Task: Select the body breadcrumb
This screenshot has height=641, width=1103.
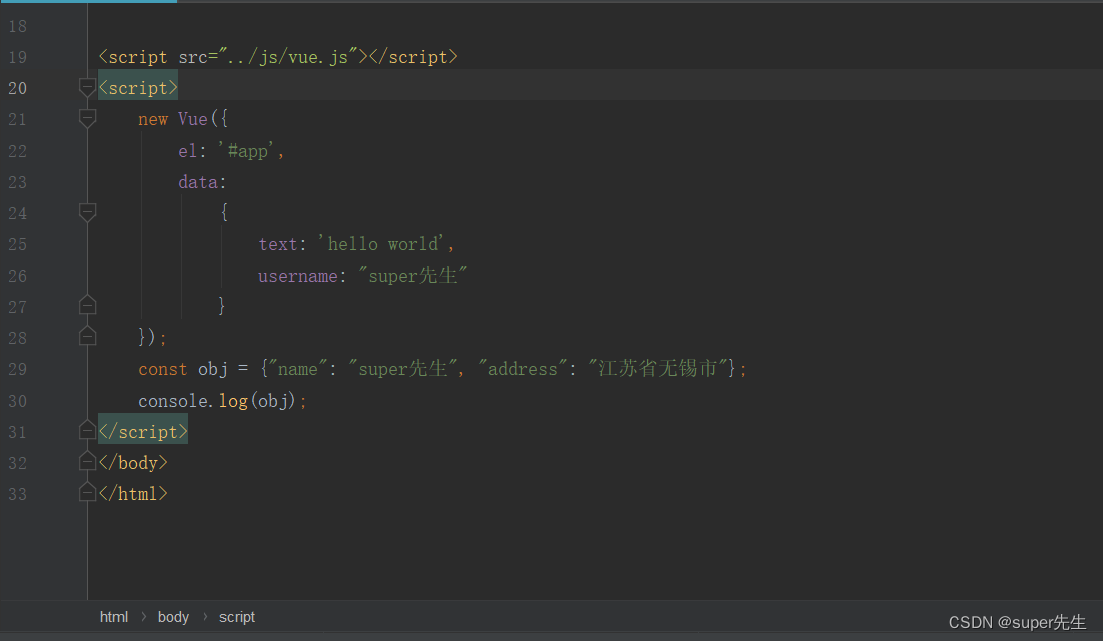Action: (173, 617)
